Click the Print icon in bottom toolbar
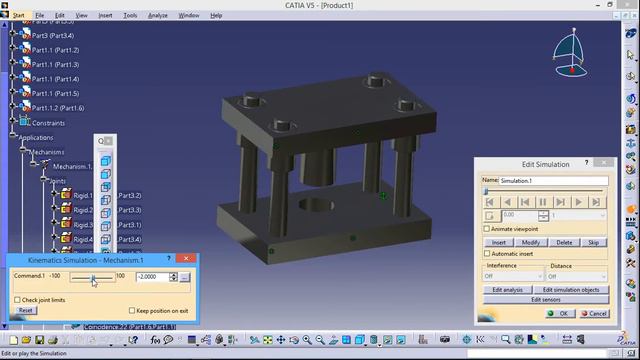The width and height of the screenshot is (640, 360). click(x=52, y=340)
